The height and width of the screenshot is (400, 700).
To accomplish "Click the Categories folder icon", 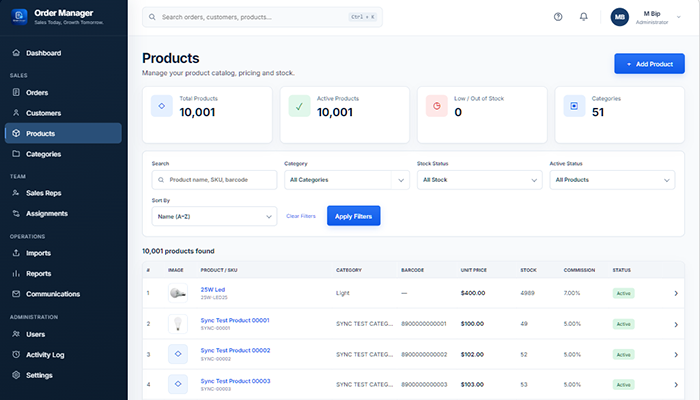I will (16, 154).
